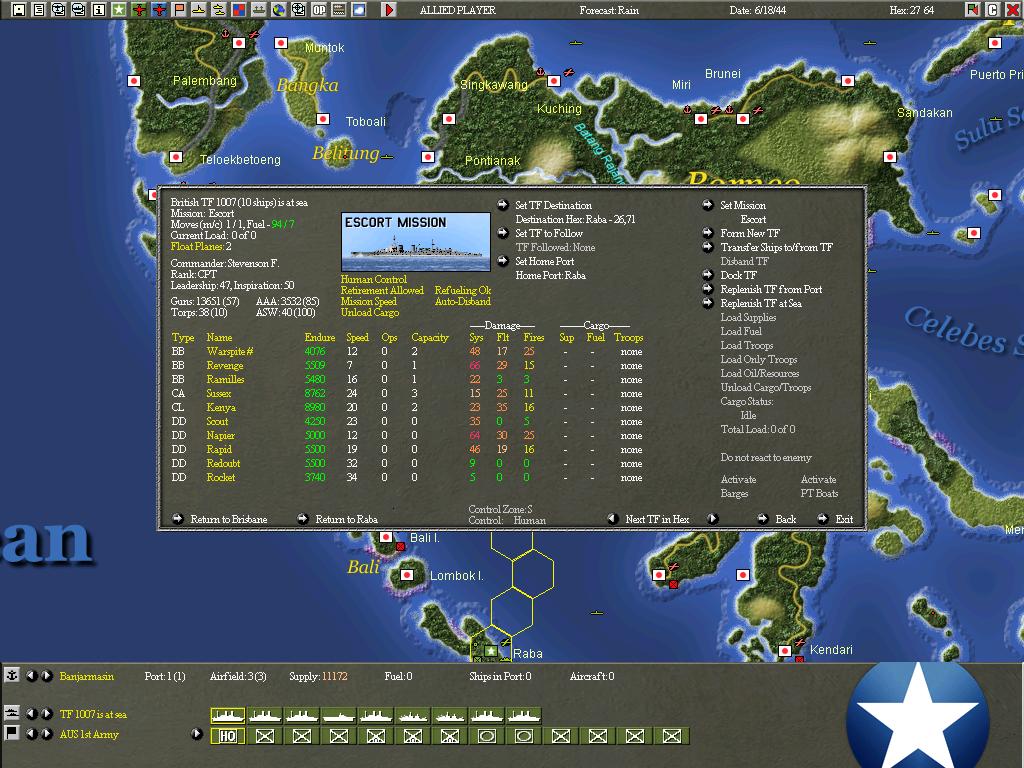Screen dimensions: 1024x768
Task: Toggle Human Control setting
Action: point(374,279)
